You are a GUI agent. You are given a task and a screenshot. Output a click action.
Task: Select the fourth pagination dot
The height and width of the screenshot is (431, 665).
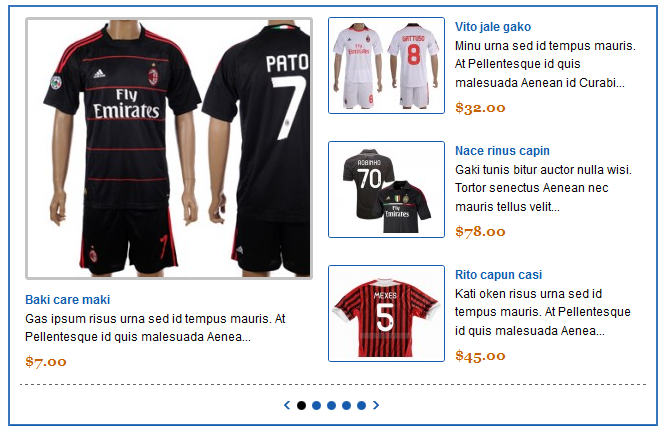click(x=346, y=406)
